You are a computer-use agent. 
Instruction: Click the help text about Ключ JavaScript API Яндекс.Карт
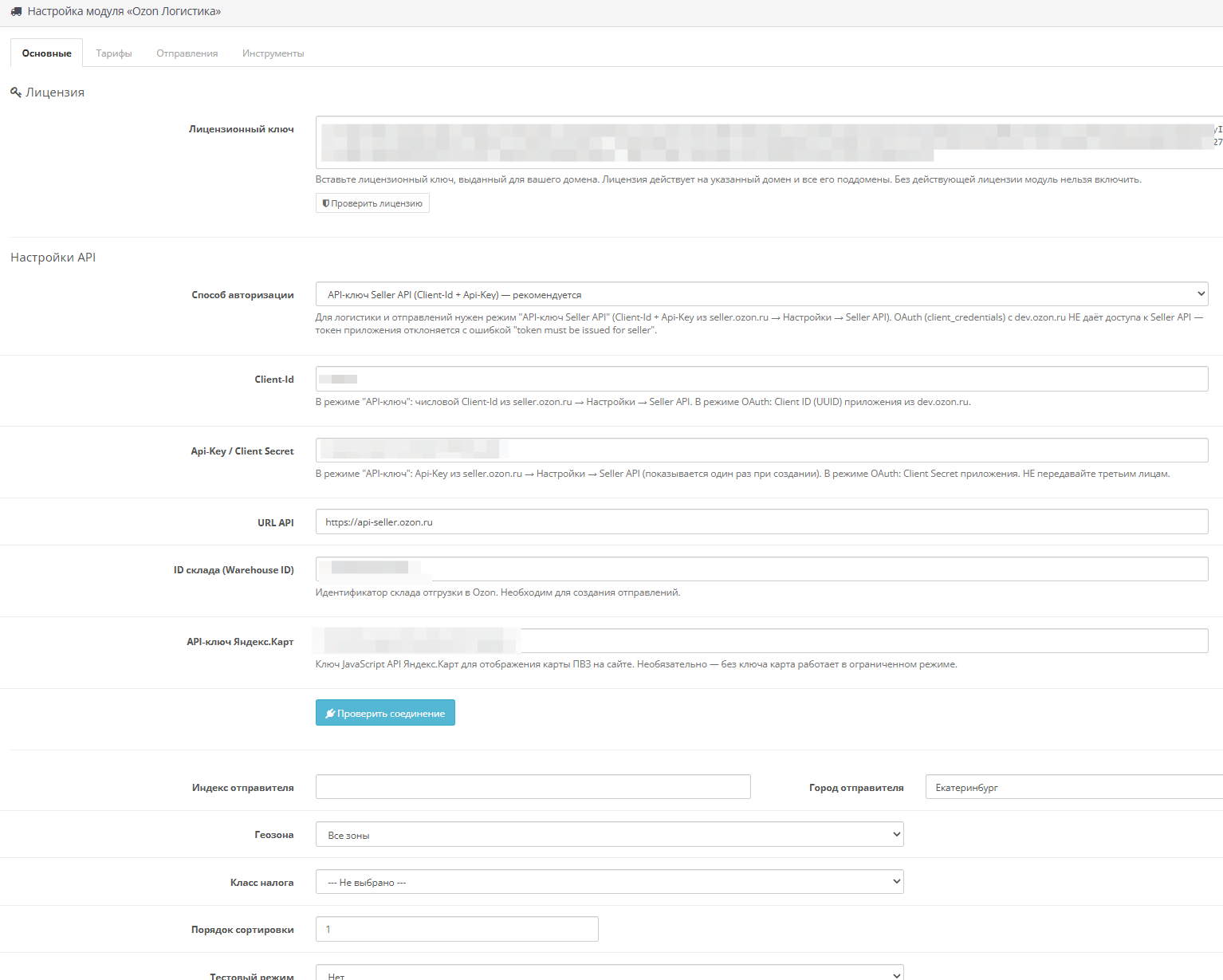point(636,664)
